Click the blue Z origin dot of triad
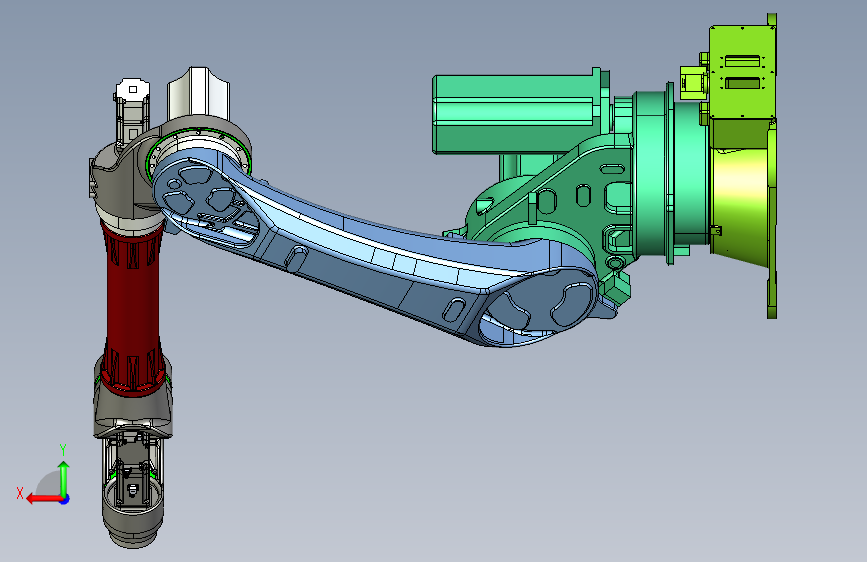Image resolution: width=867 pixels, height=562 pixels. click(65, 499)
